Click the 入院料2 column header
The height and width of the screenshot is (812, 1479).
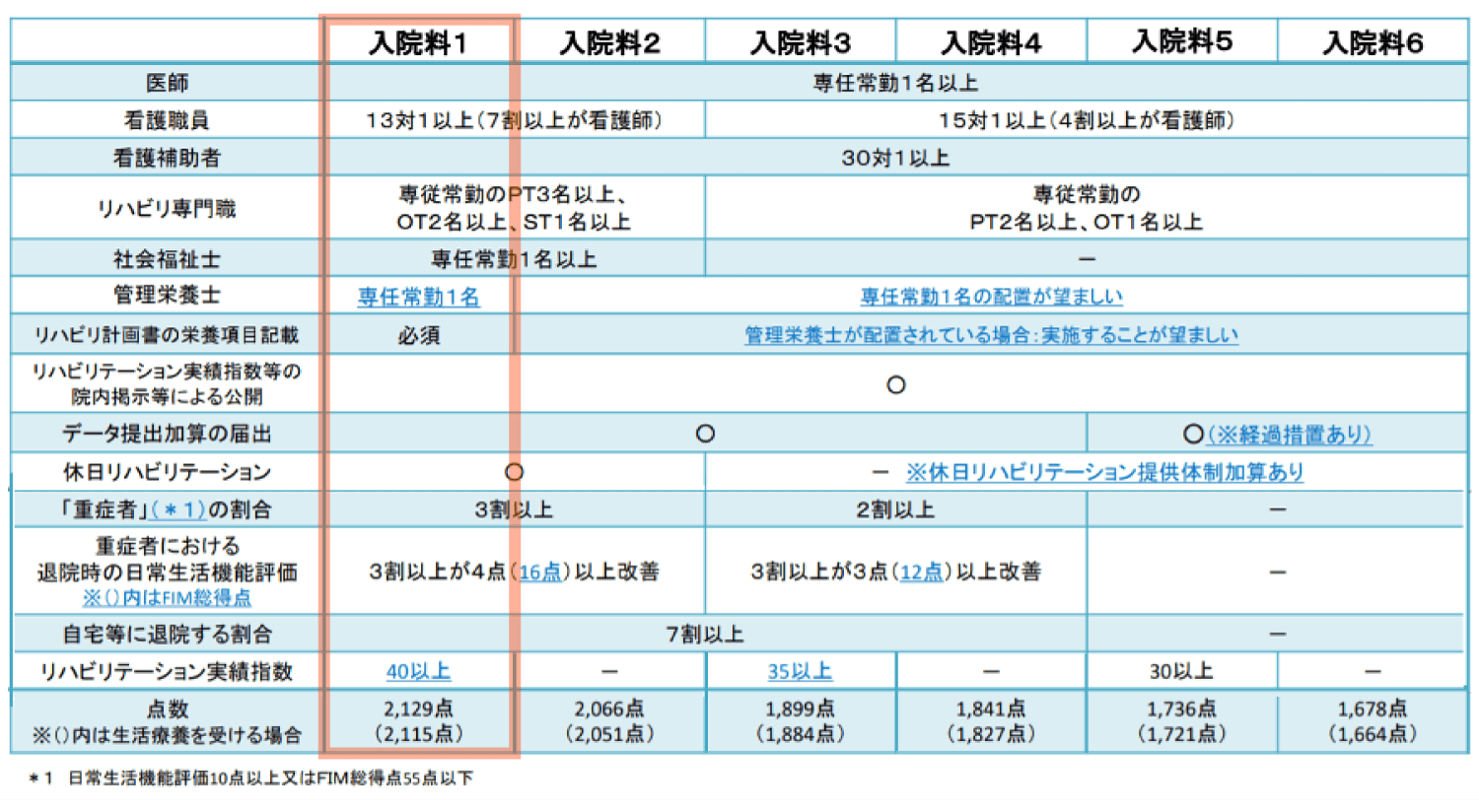point(609,43)
